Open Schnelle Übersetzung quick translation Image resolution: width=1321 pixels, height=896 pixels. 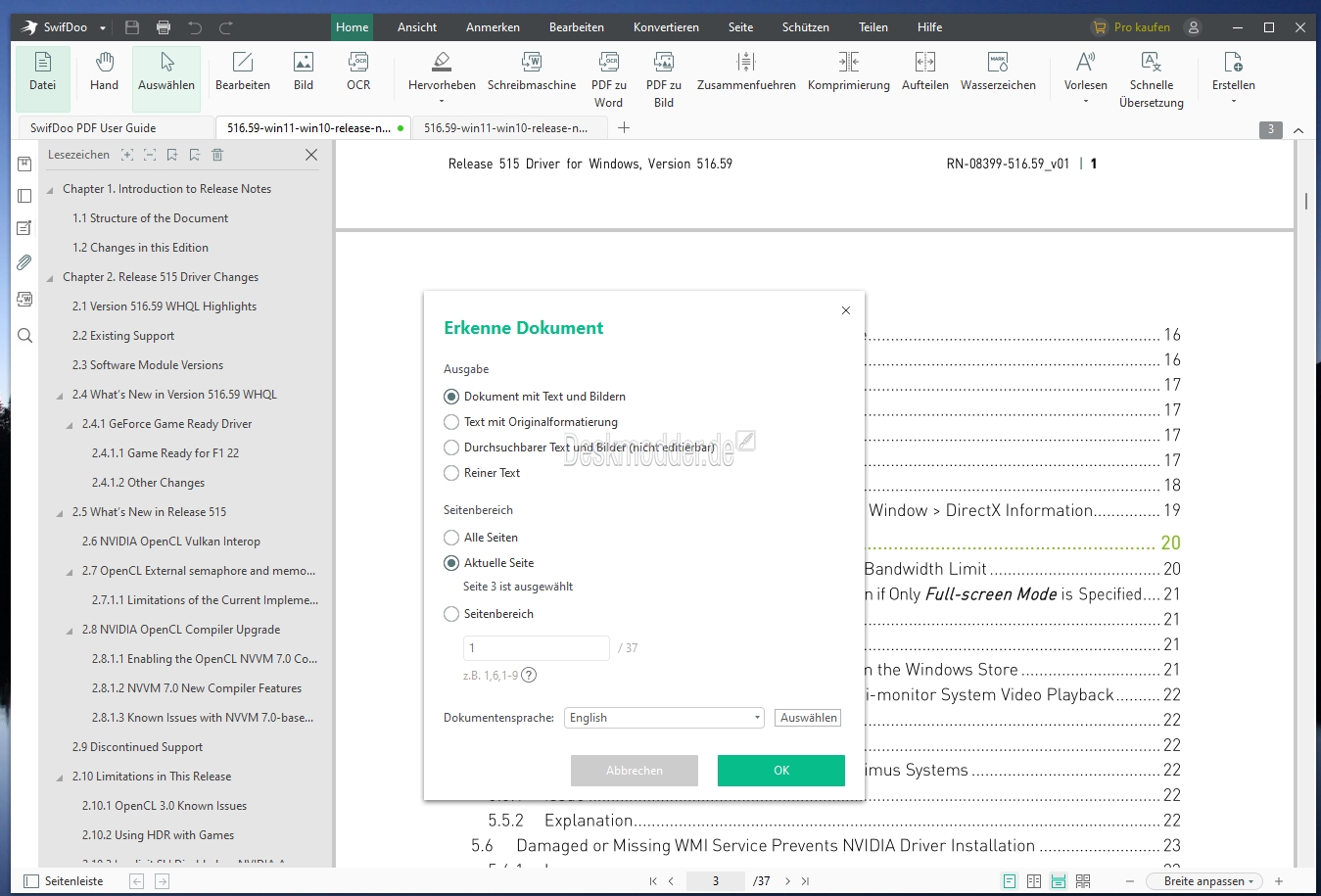click(1152, 78)
